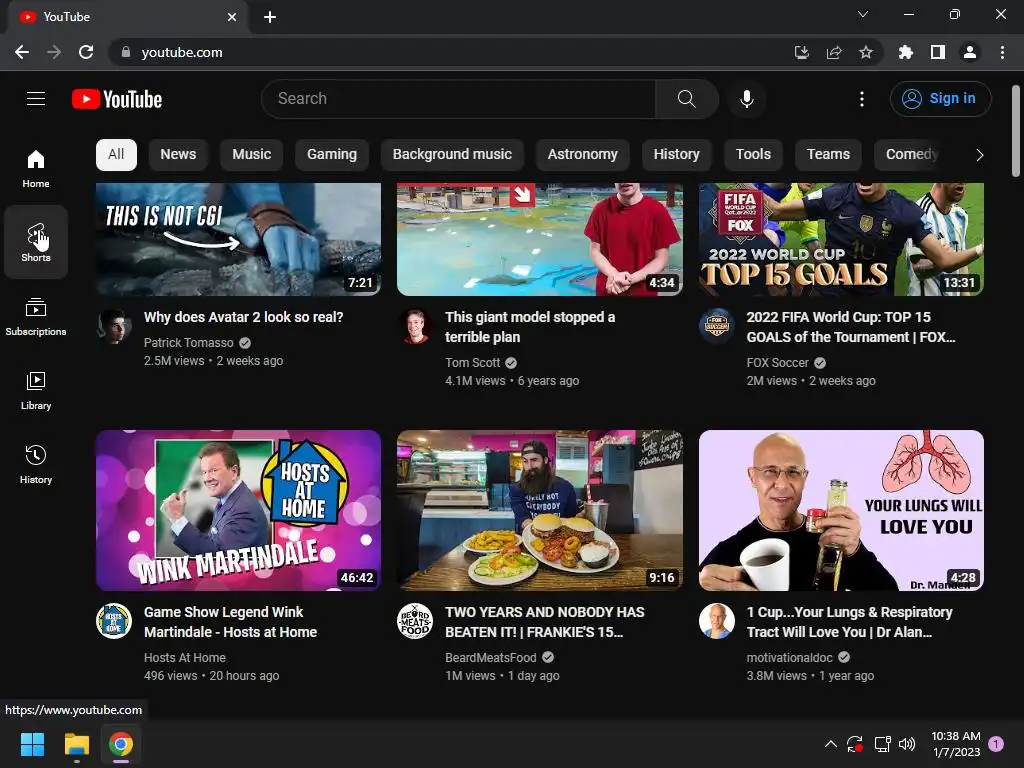
Task: Select the Teams category chip
Action: click(x=828, y=155)
